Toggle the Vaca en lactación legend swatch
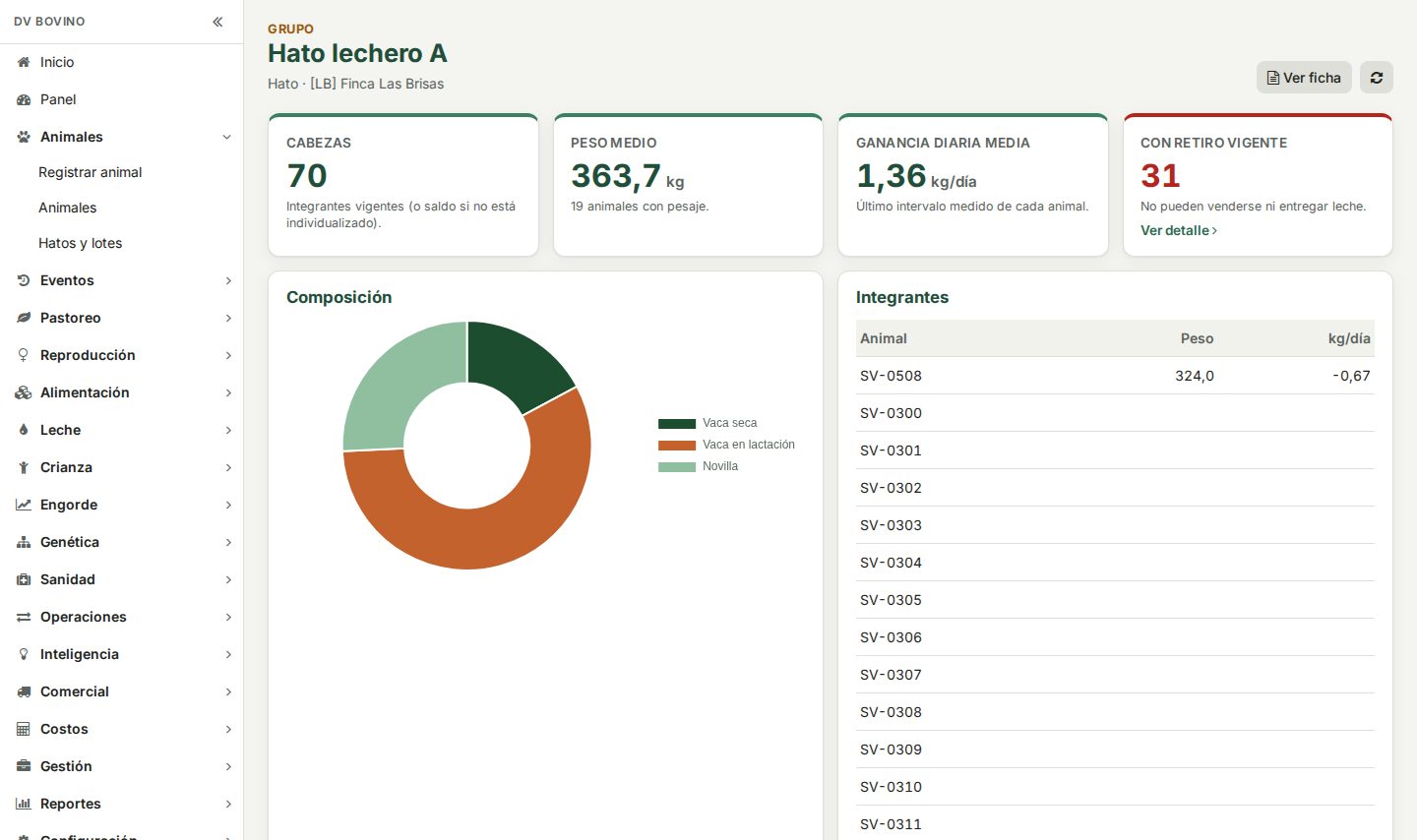This screenshot has height=840, width=1417. pos(677,445)
